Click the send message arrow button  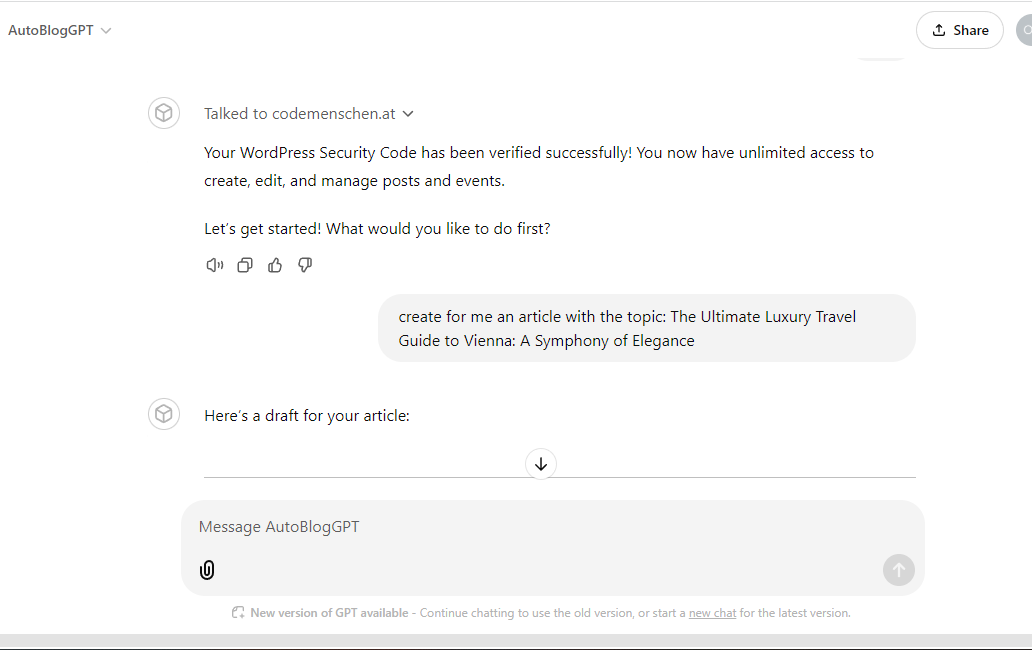(x=898, y=570)
